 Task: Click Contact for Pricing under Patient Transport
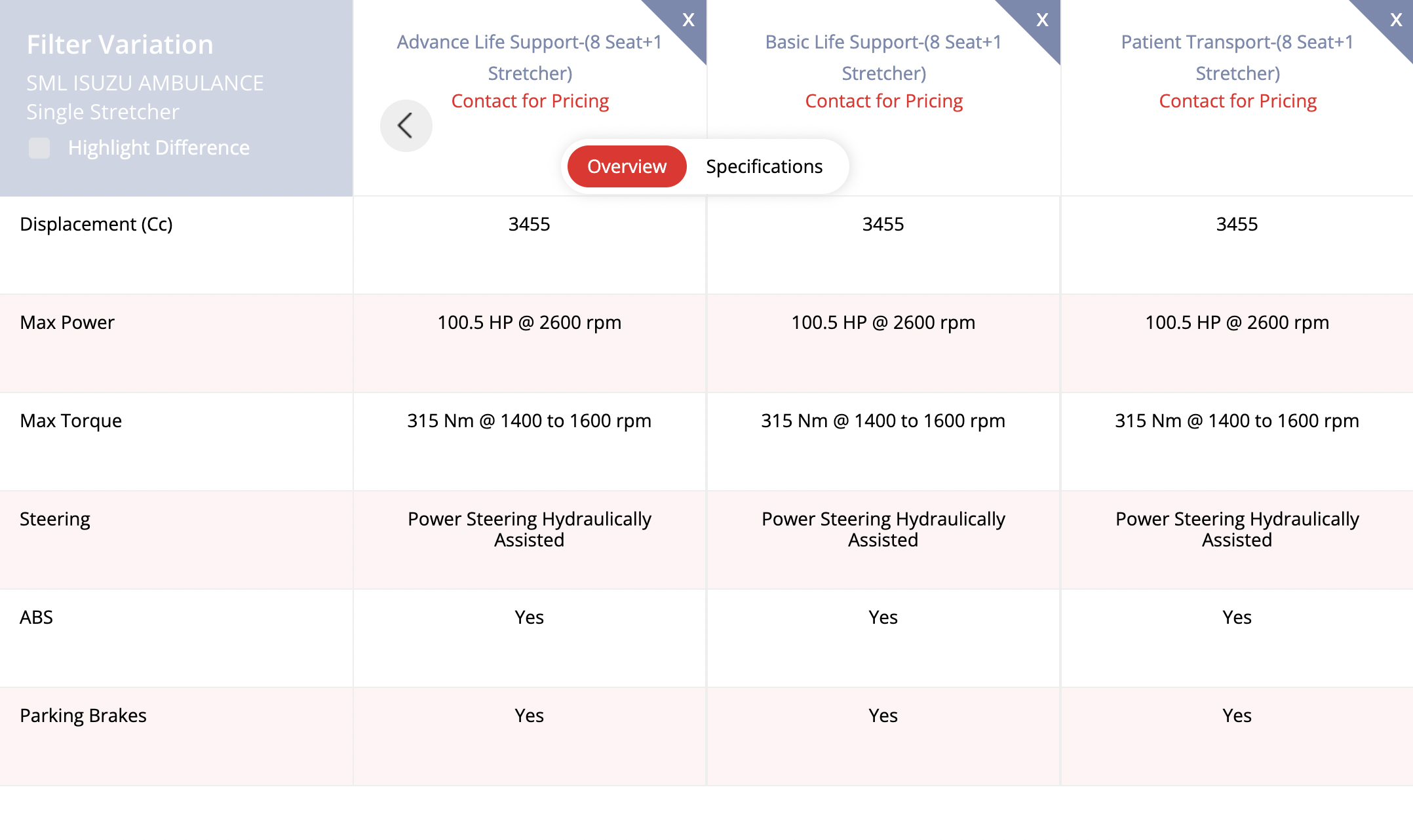(x=1237, y=101)
